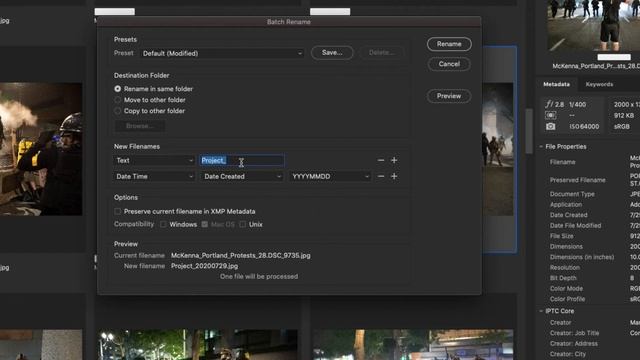
Task: Enable Unix compatibility checkbox
Action: point(242,224)
